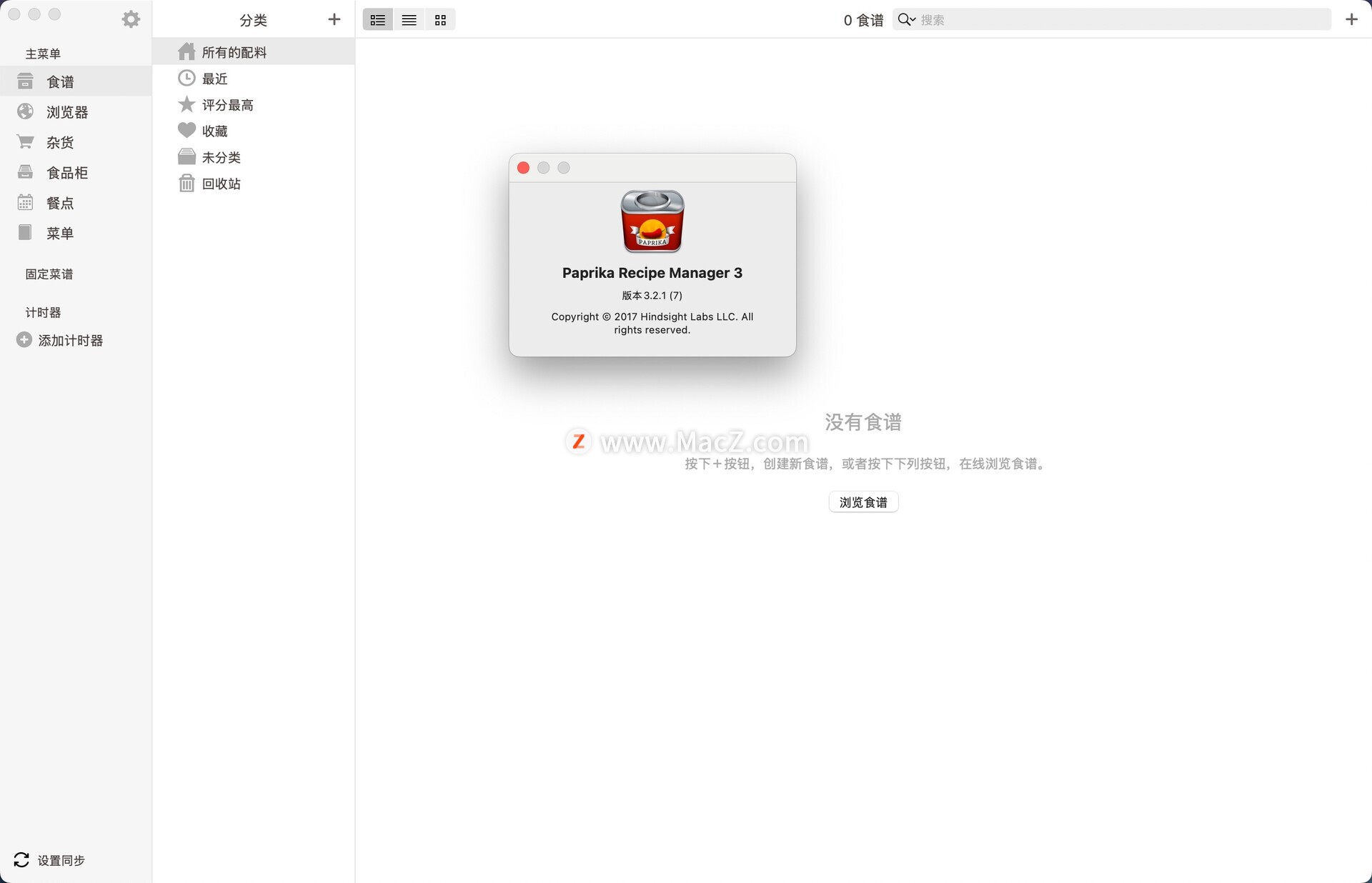
Task: Open the settings gear in the sidebar
Action: click(131, 19)
